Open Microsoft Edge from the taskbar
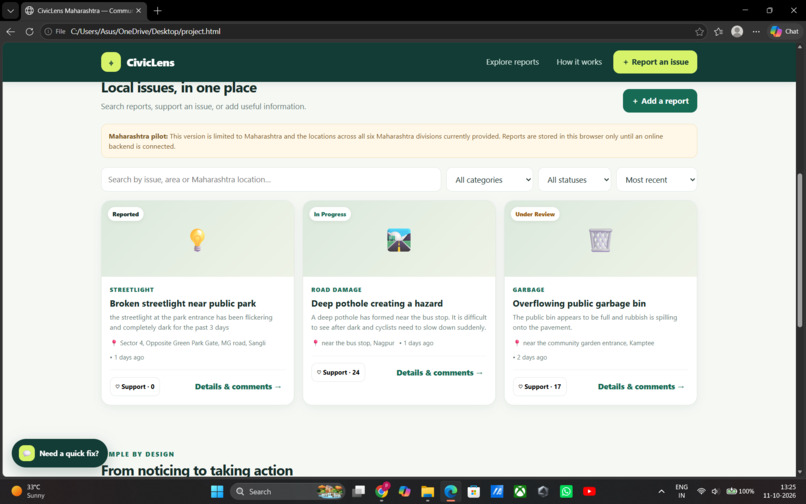Screen dimensions: 806x504 [451, 492]
